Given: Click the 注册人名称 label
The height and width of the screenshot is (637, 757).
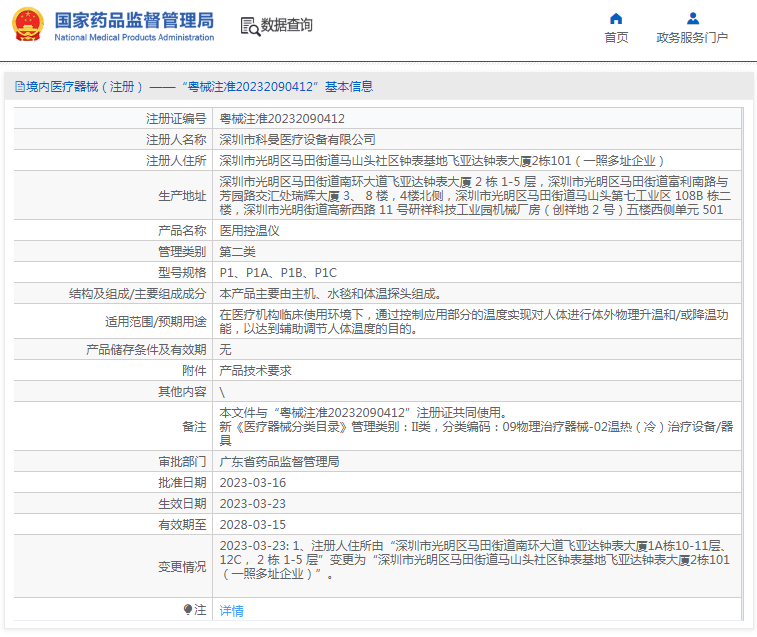Looking at the screenshot, I should [177, 140].
